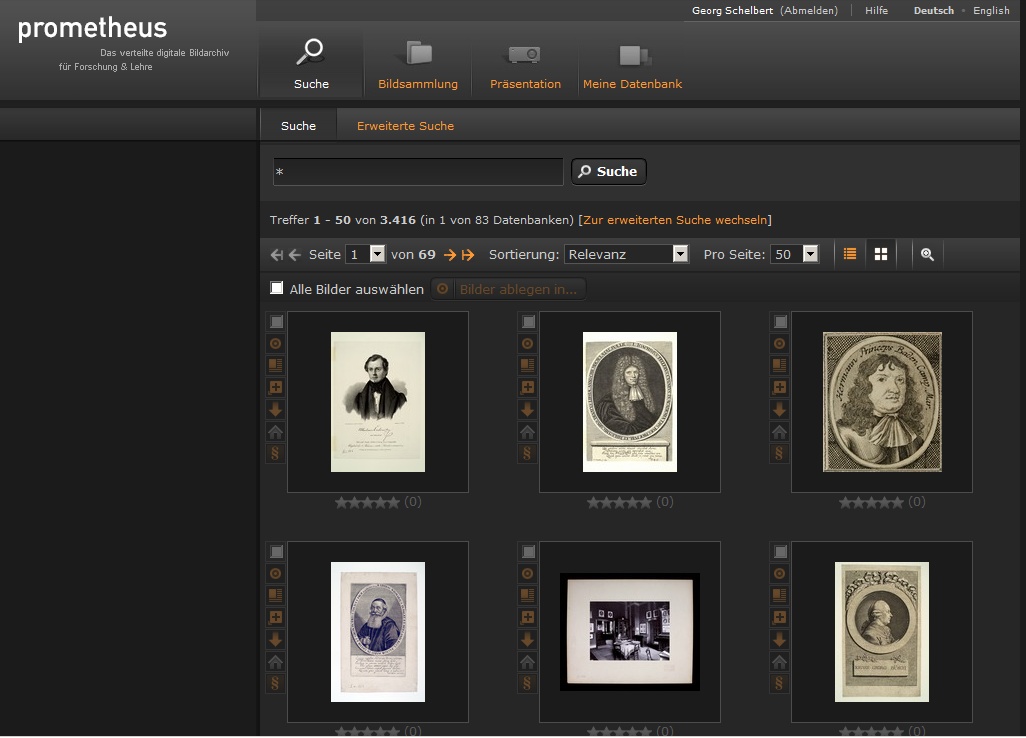The height and width of the screenshot is (738, 1026).
Task: Open the Pro Seite 50 dropdown
Action: tap(794, 254)
